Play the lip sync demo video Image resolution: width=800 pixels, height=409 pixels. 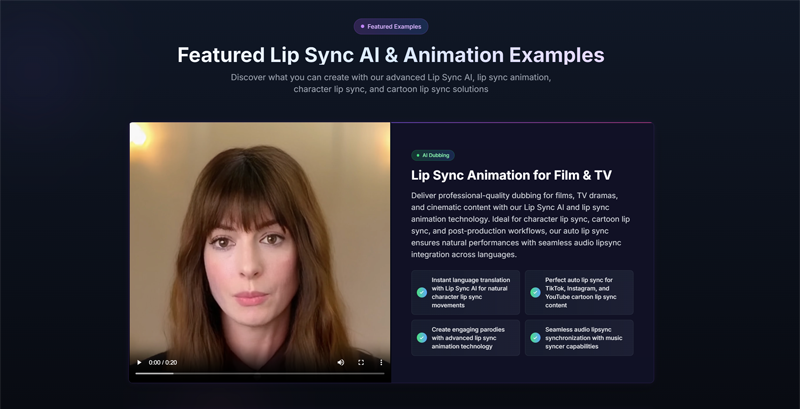coord(139,363)
